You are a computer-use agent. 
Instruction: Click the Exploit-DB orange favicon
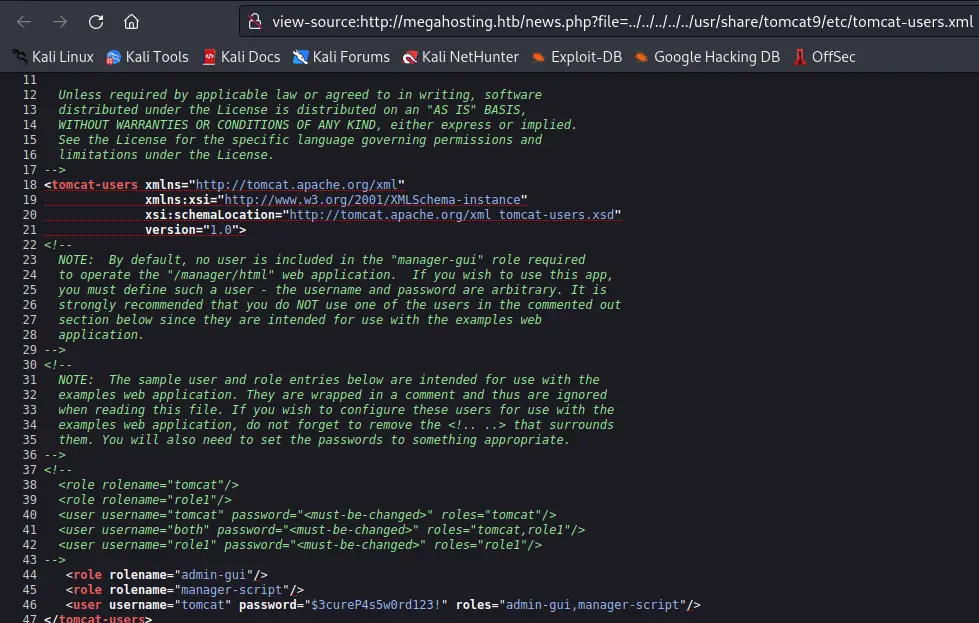coord(538,57)
